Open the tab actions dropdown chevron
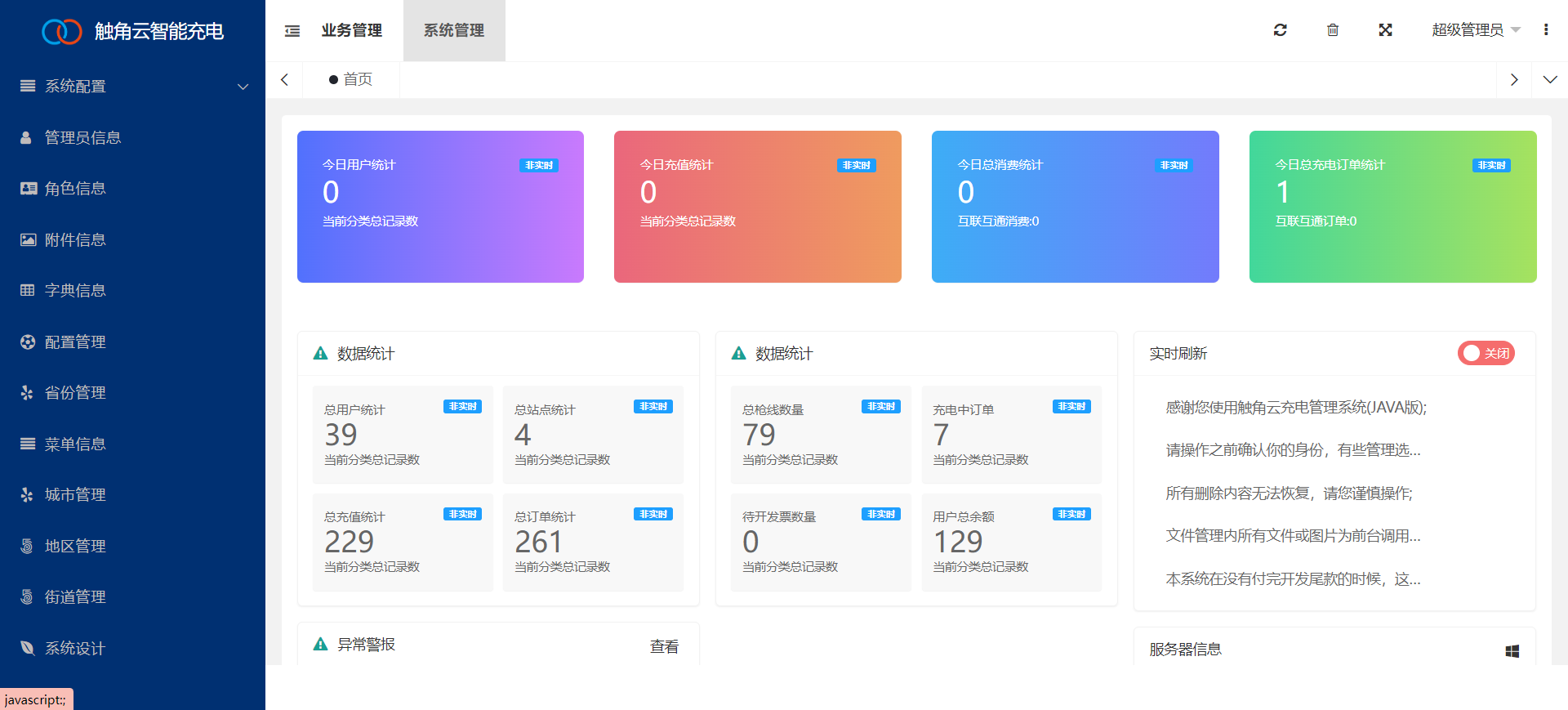Screen dimensions: 1568x710 1549,80
